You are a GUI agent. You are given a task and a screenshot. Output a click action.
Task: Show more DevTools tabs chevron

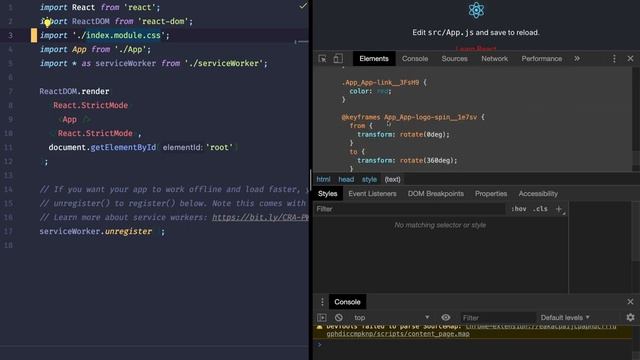[577, 59]
